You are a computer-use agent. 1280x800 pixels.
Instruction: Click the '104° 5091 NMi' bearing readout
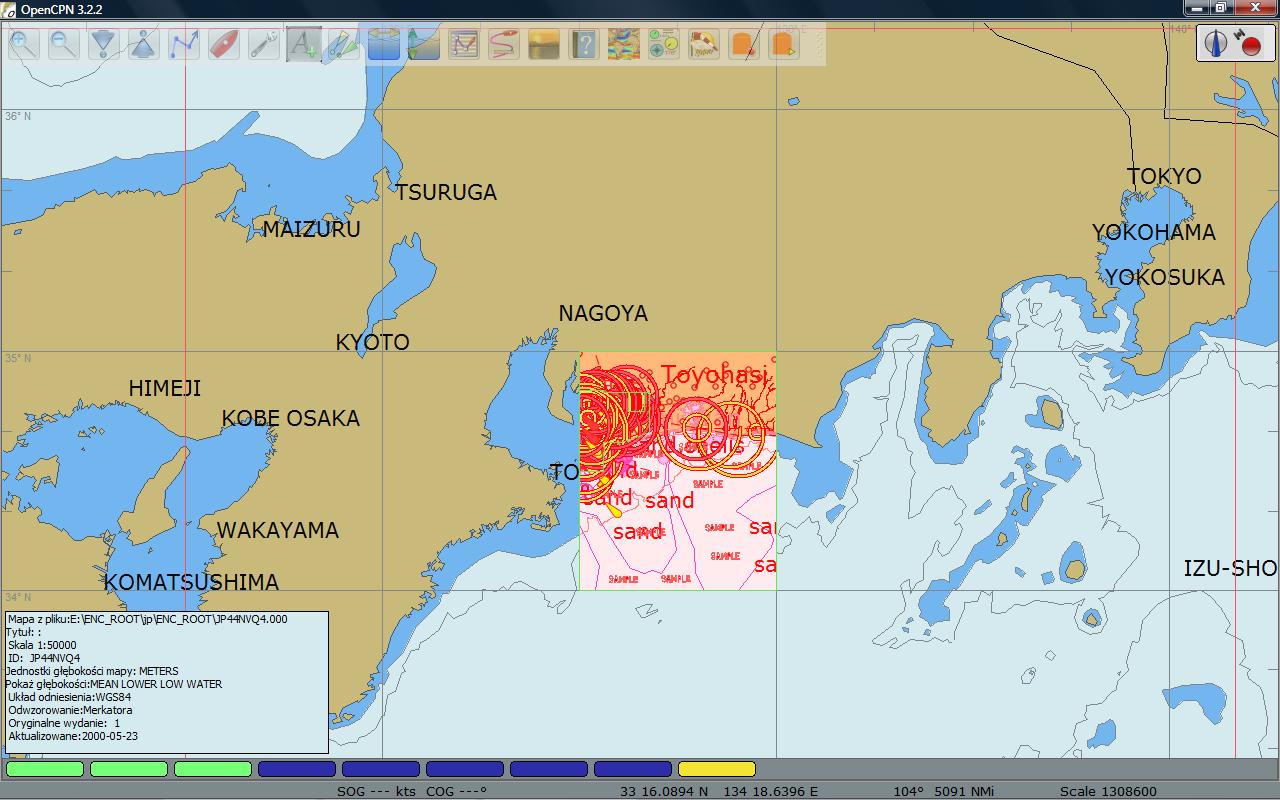[944, 791]
